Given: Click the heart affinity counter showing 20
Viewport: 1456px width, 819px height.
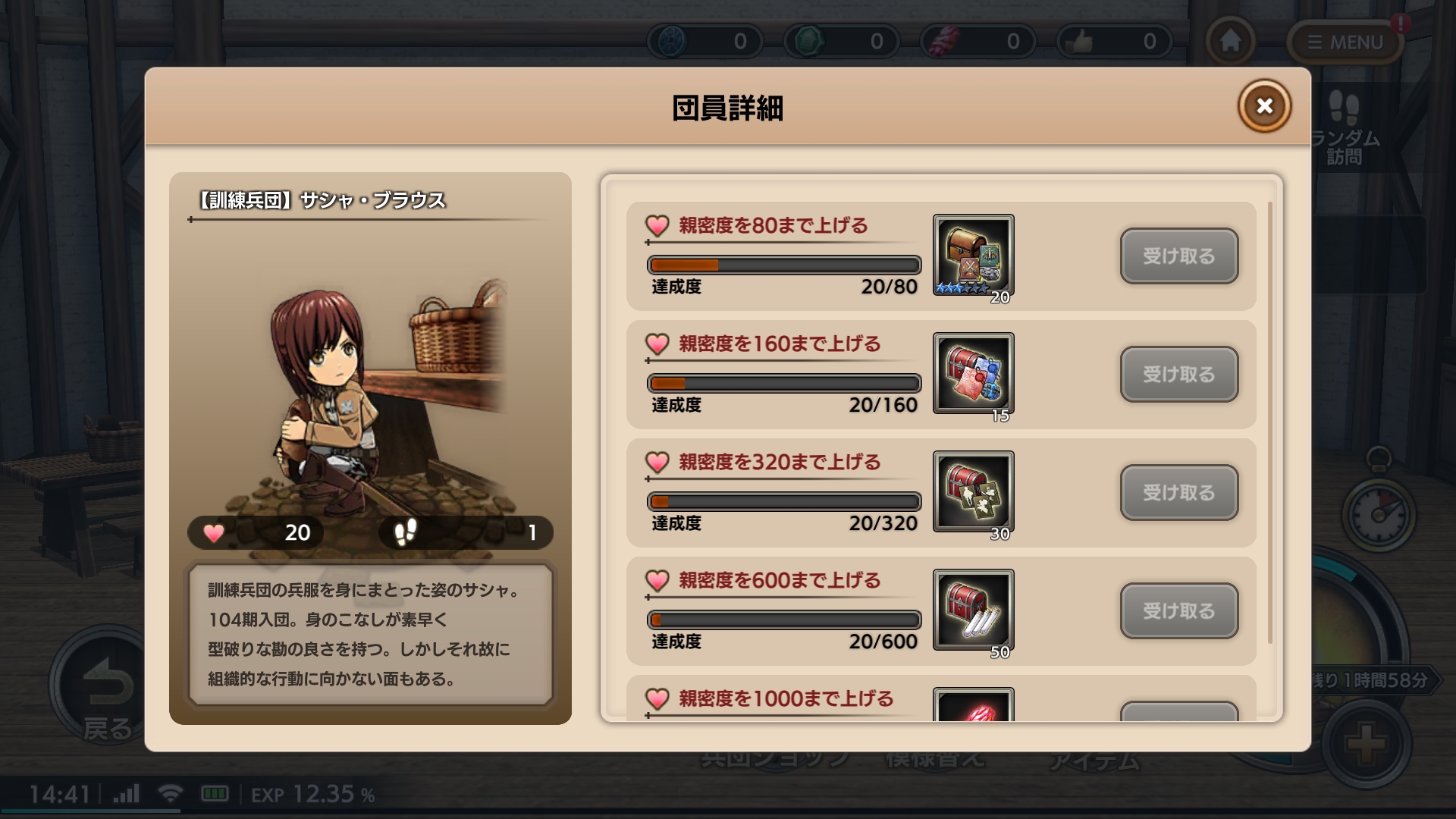Looking at the screenshot, I should [x=256, y=532].
